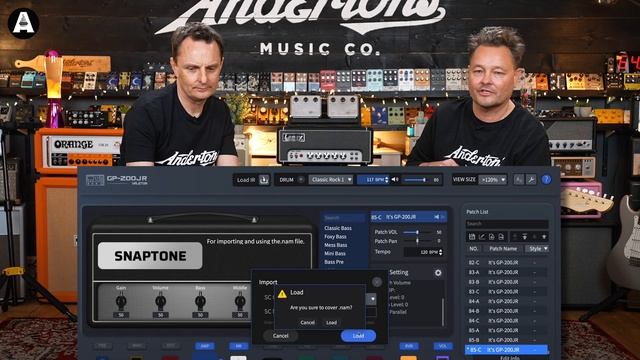Click the Bass knob on the amp
Viewport: 640px width, 360px height.
point(200,302)
